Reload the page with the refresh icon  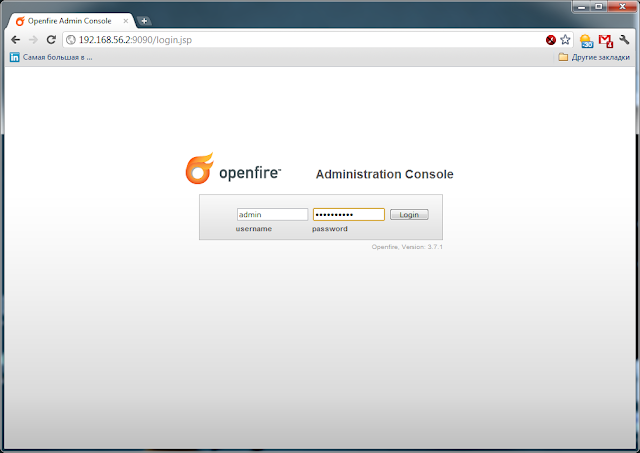click(51, 40)
